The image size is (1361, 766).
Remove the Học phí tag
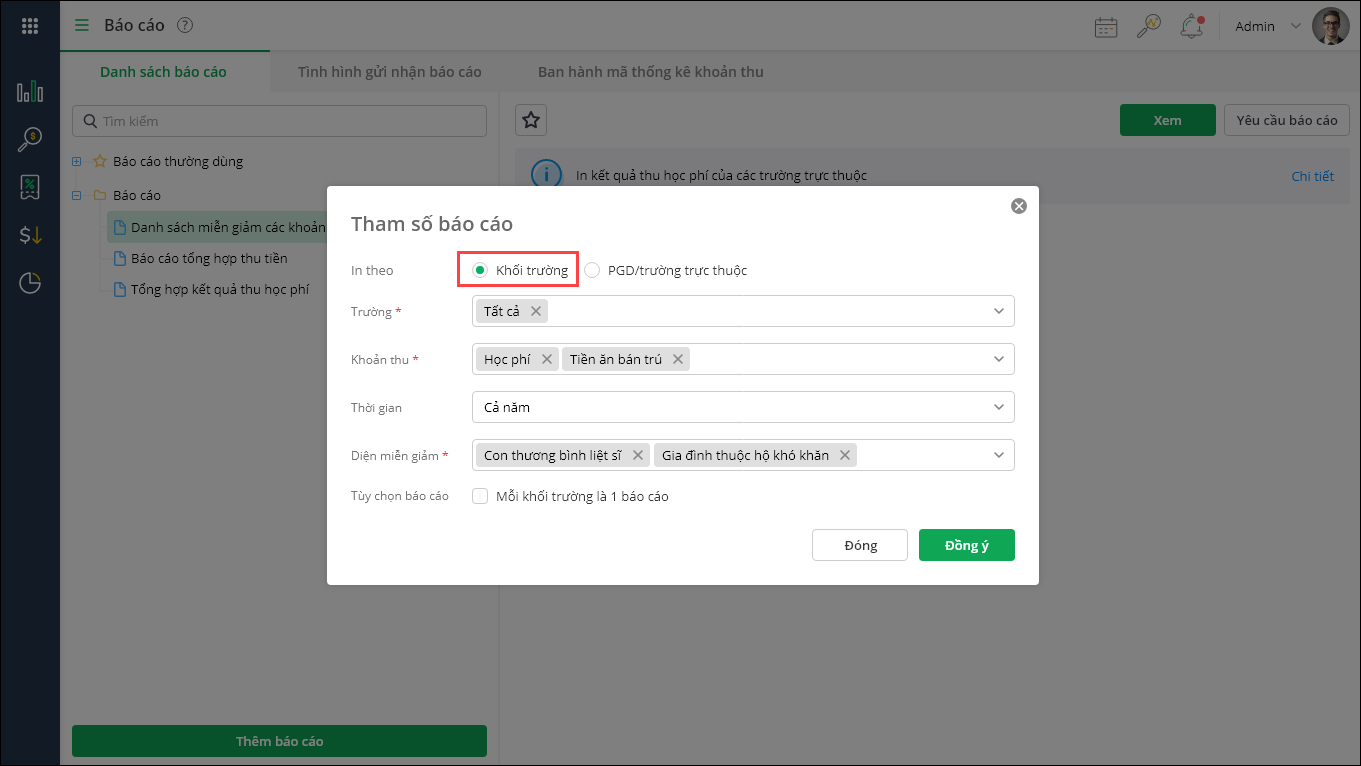pos(547,359)
